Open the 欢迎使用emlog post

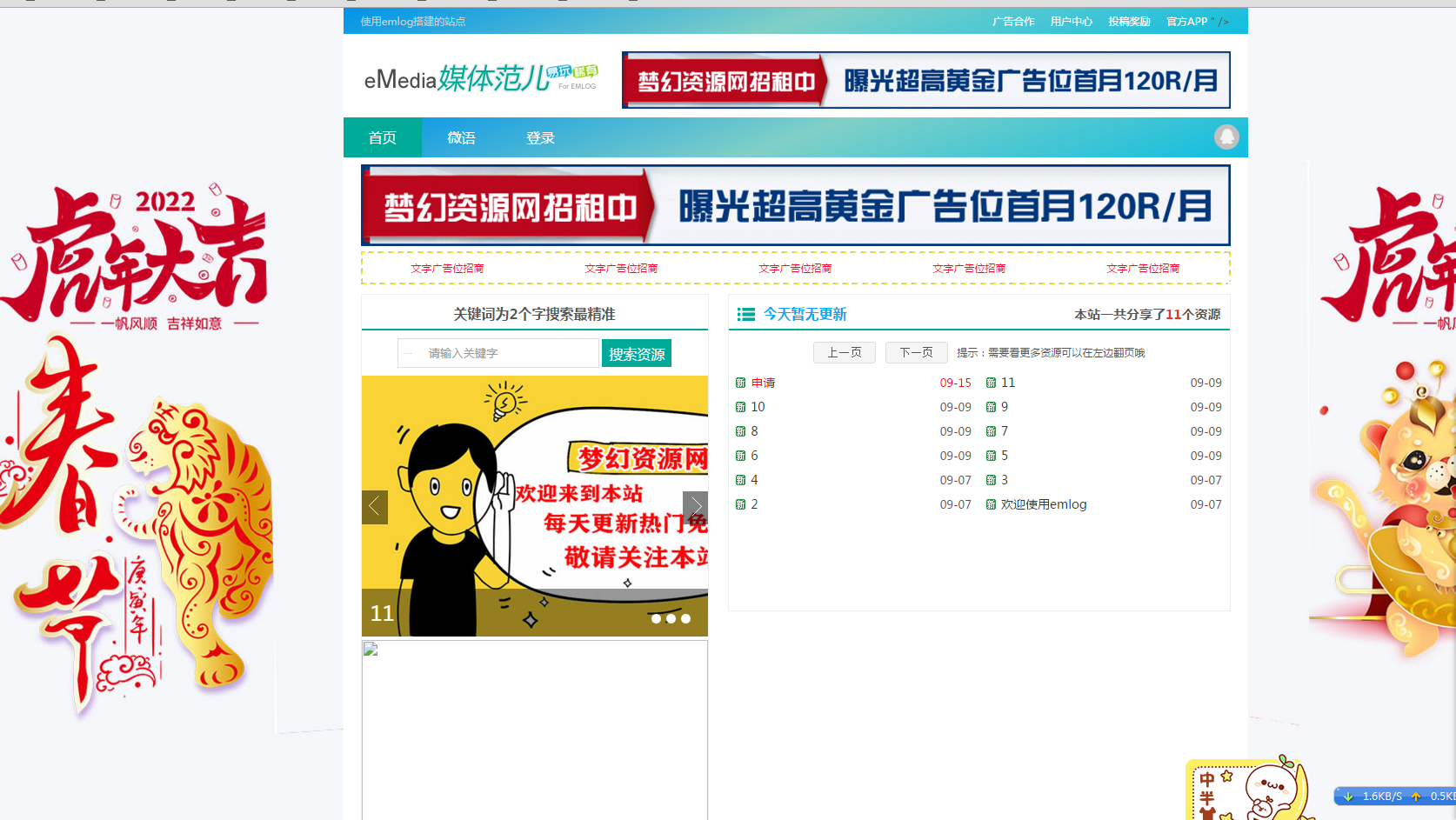[1044, 504]
